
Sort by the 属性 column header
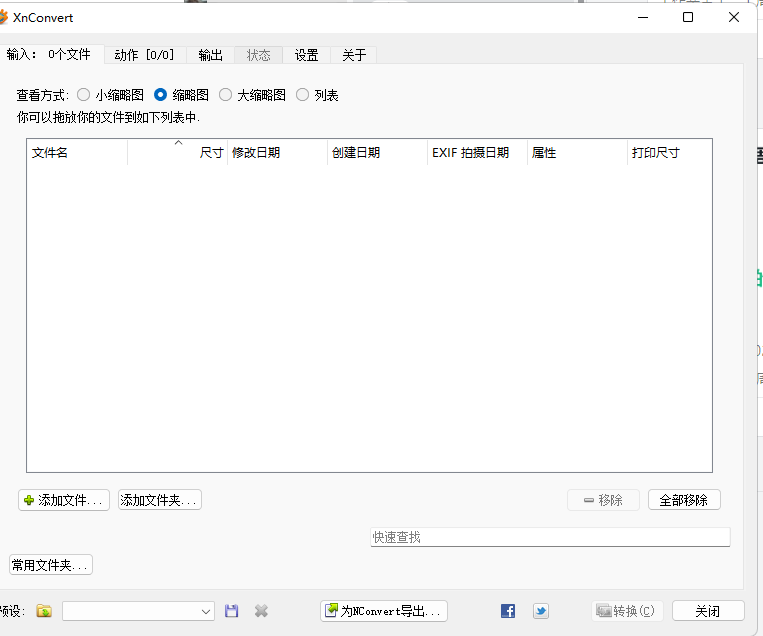578,152
